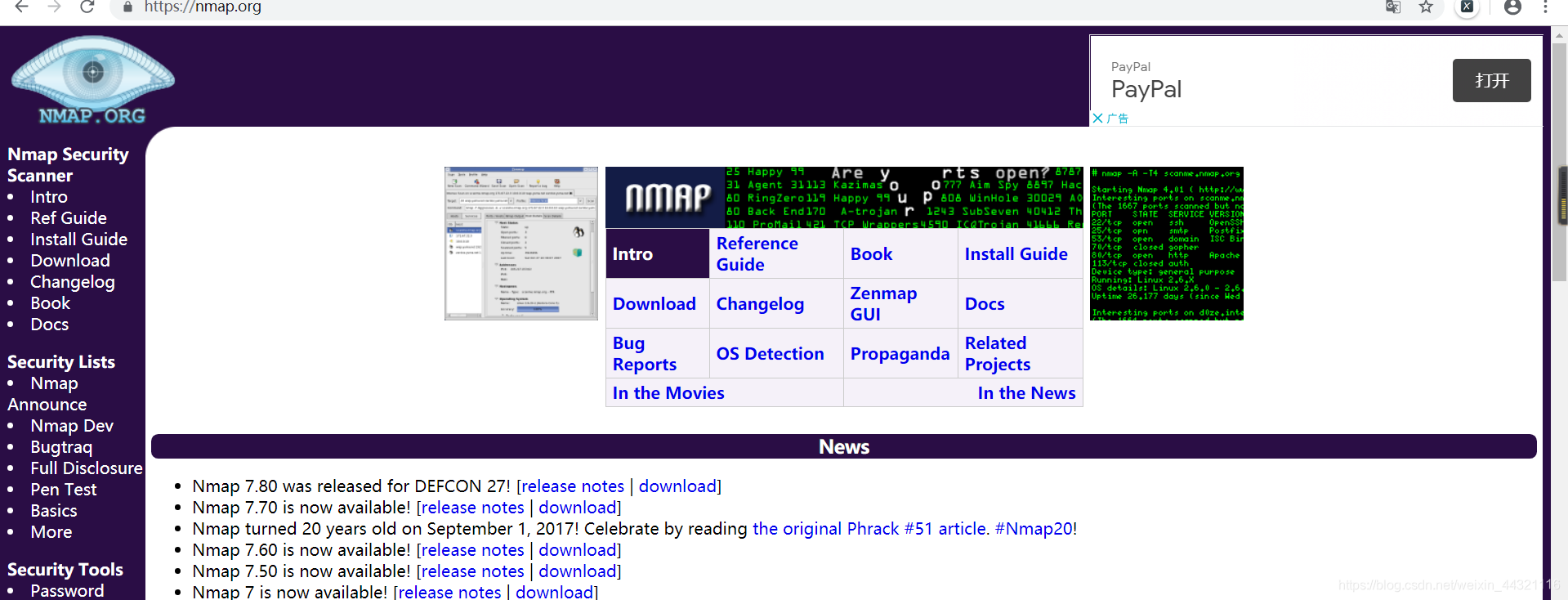
Task: Open Book in the left sidebar
Action: coord(51,303)
